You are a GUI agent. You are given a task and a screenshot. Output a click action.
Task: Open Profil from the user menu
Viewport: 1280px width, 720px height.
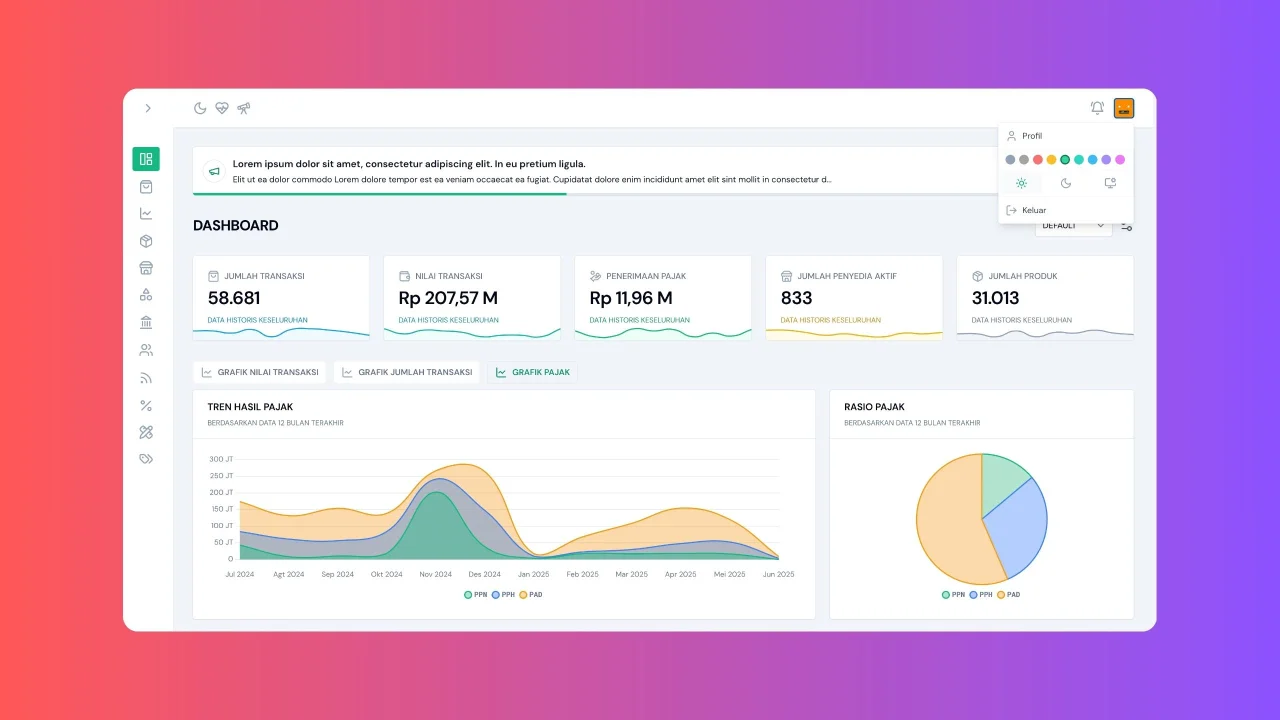[1031, 136]
